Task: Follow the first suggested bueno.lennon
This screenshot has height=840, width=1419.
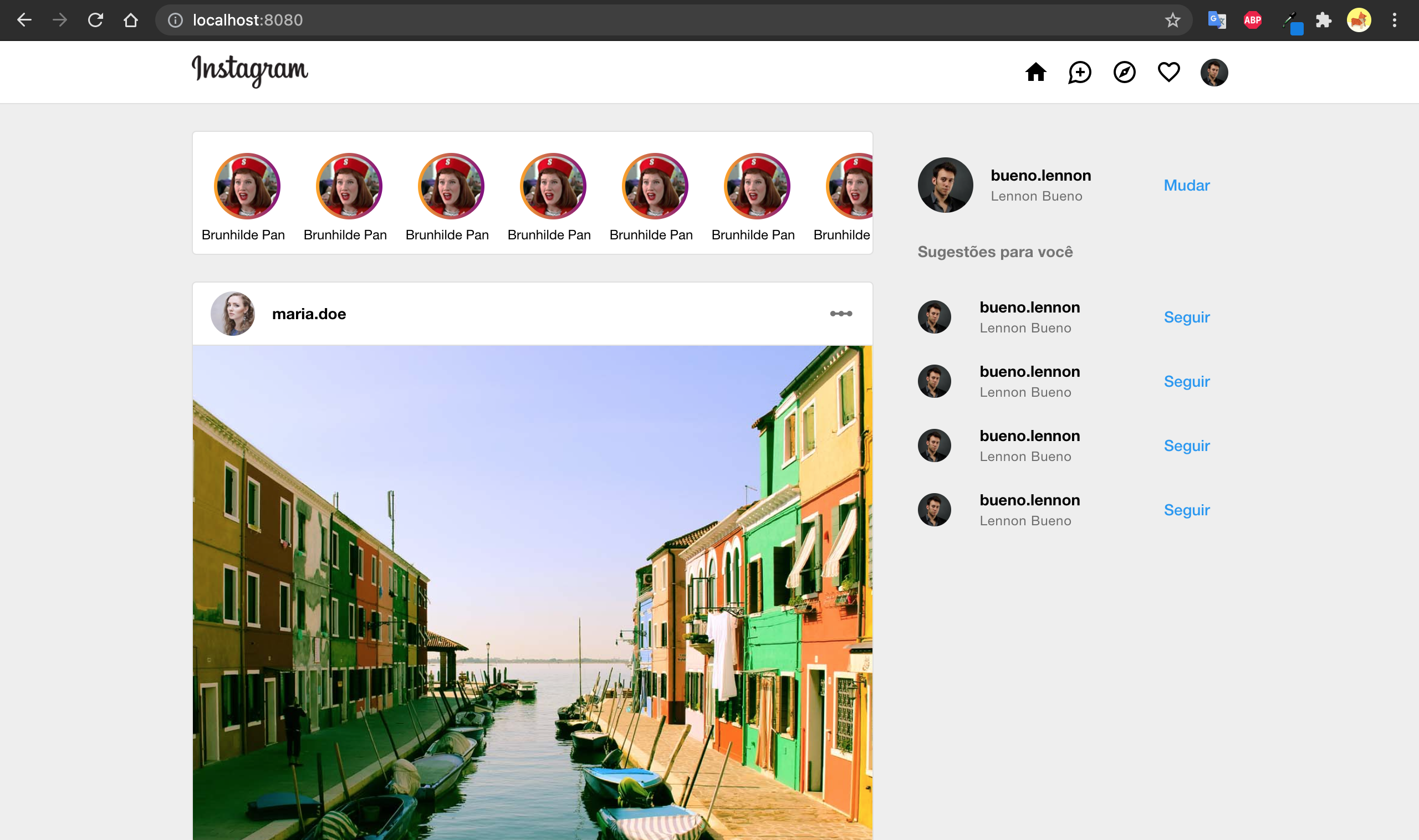Action: click(x=1186, y=317)
